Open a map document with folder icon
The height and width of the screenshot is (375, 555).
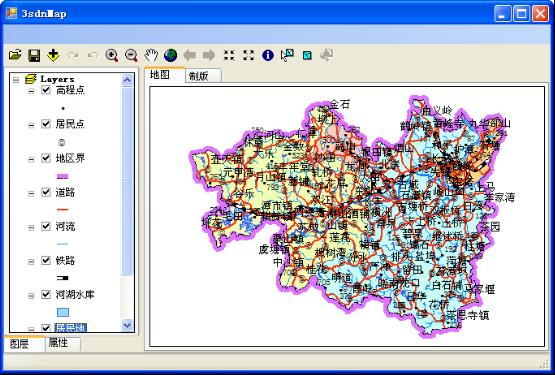[x=15, y=55]
